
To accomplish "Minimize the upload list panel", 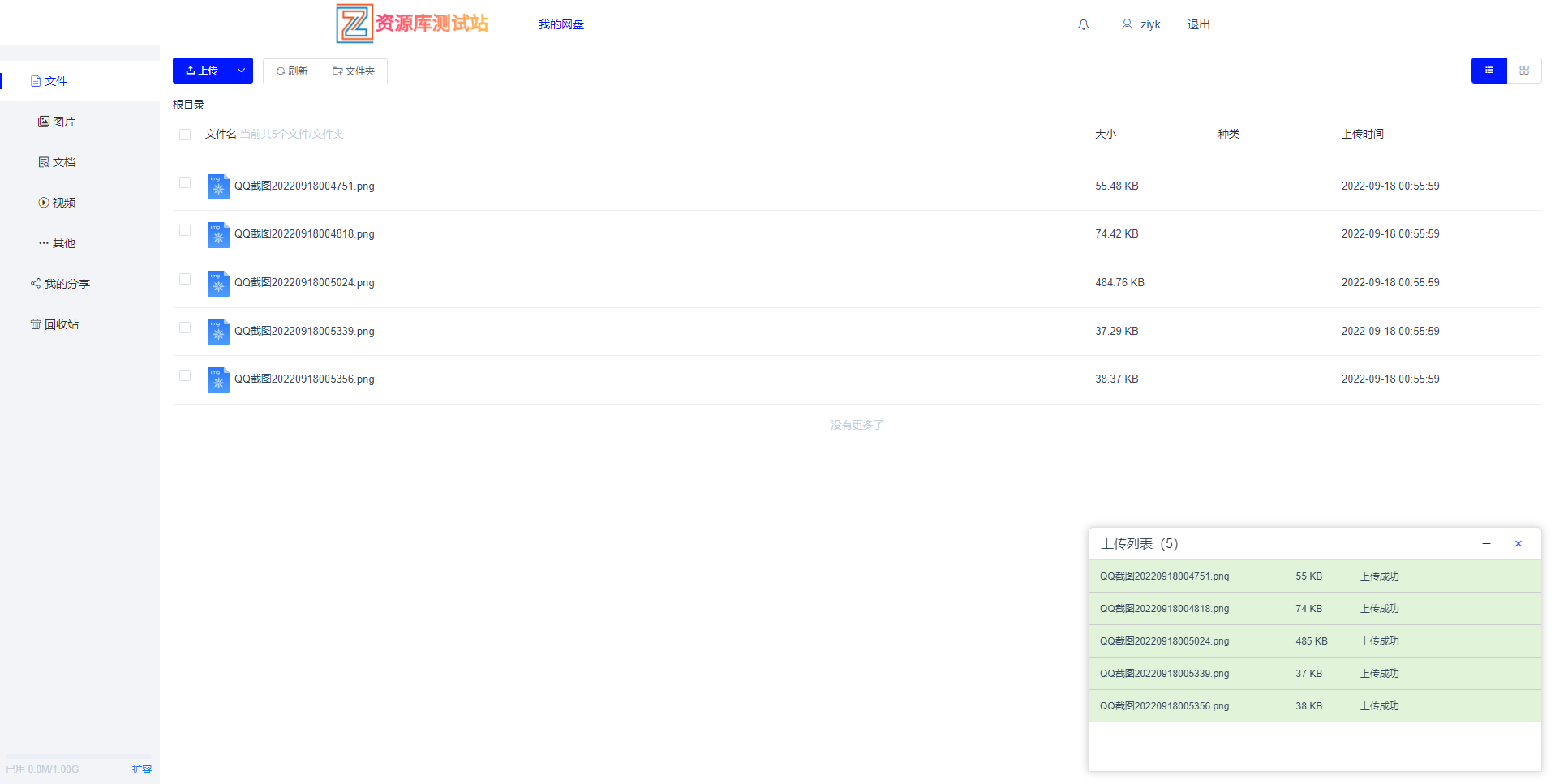I will 1486,544.
